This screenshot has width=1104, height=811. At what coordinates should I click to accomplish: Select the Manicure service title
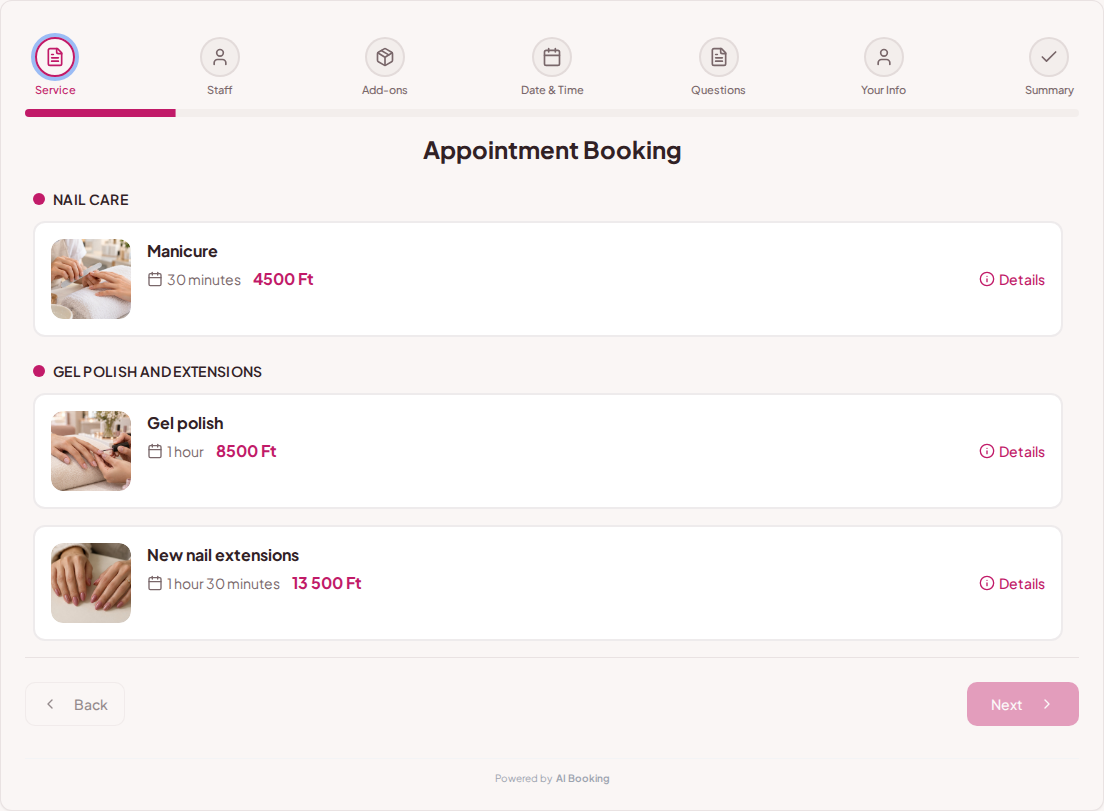click(x=182, y=251)
